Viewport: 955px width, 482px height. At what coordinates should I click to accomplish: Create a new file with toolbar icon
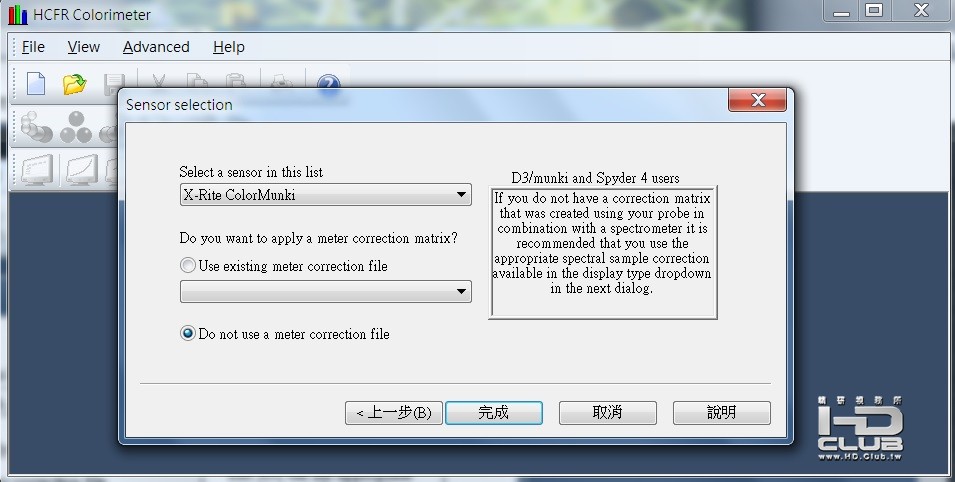point(36,83)
